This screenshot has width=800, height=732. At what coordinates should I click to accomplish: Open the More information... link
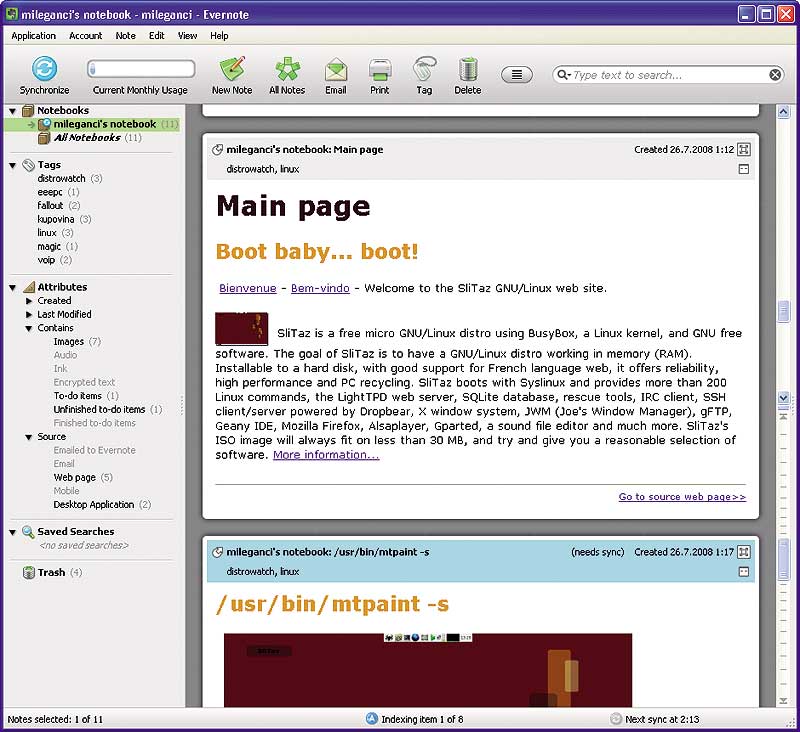[326, 455]
